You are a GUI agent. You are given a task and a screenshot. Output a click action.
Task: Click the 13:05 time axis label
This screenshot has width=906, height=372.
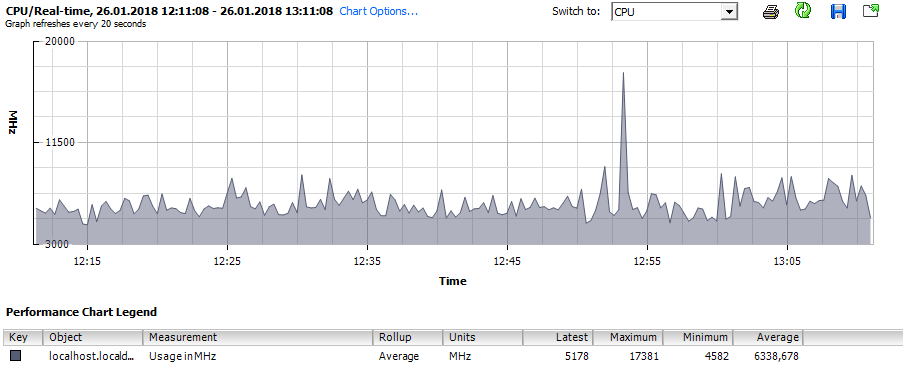[x=788, y=261]
